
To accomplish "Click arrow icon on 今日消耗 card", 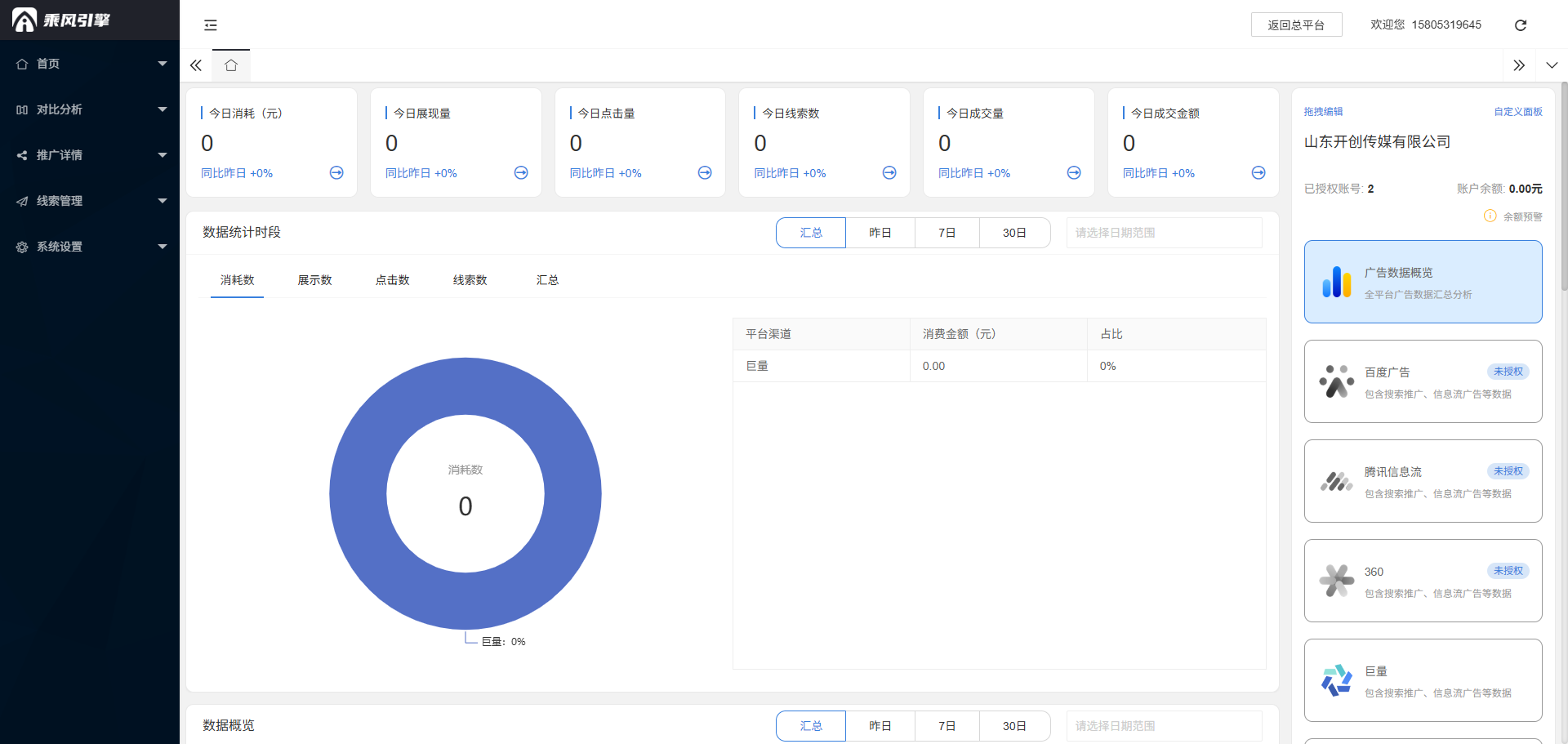I will 336,173.
